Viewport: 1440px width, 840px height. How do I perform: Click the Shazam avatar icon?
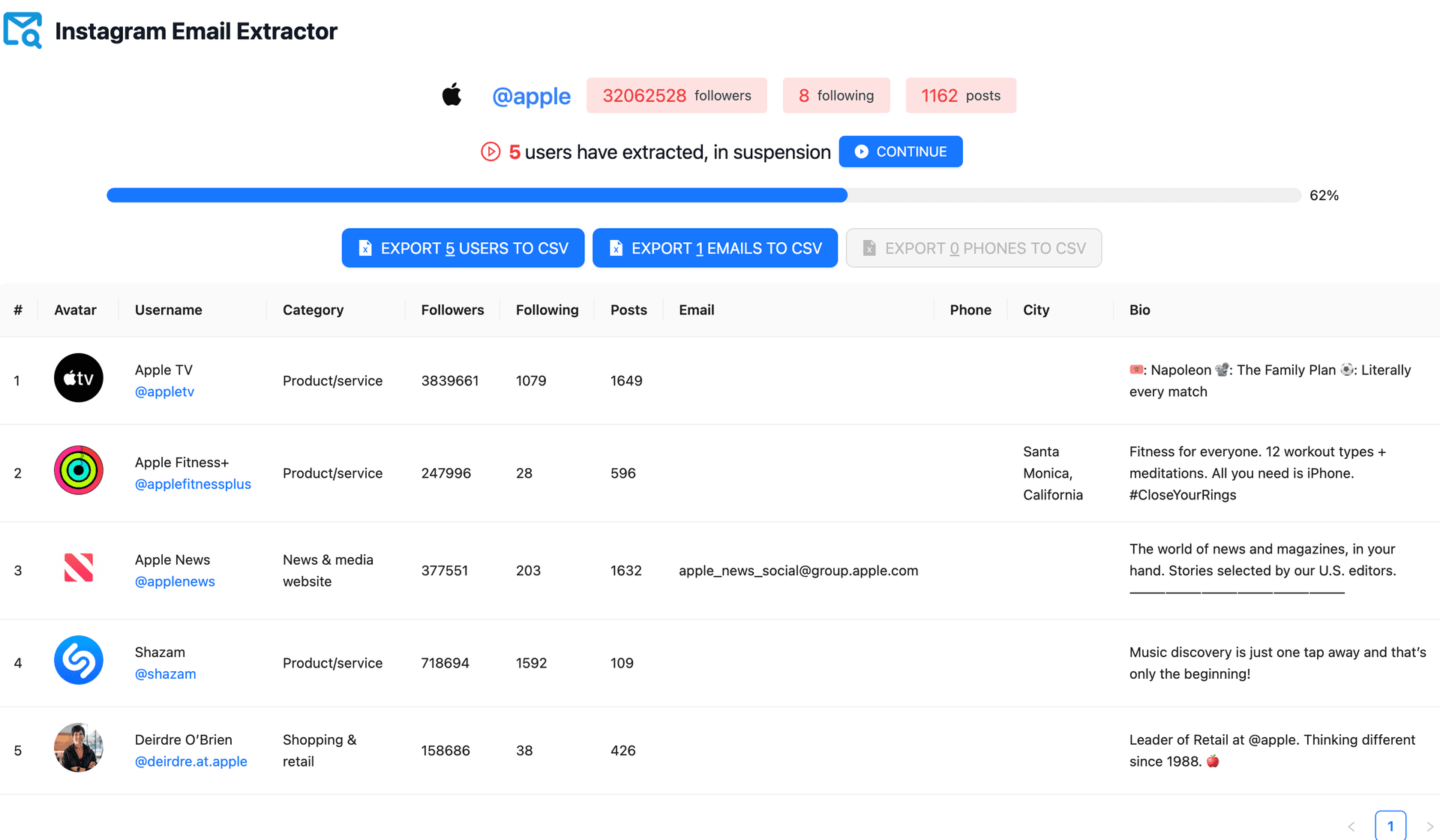(79, 660)
